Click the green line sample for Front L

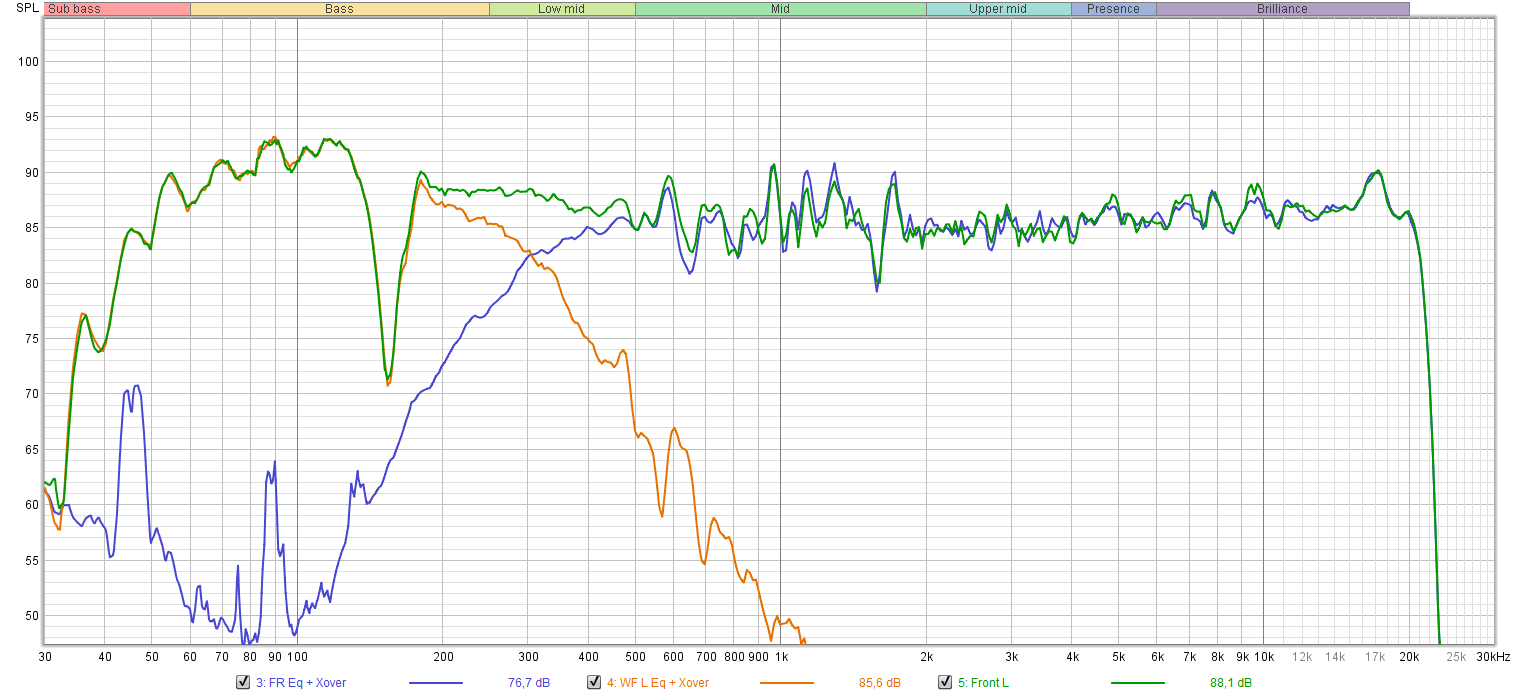1138,683
